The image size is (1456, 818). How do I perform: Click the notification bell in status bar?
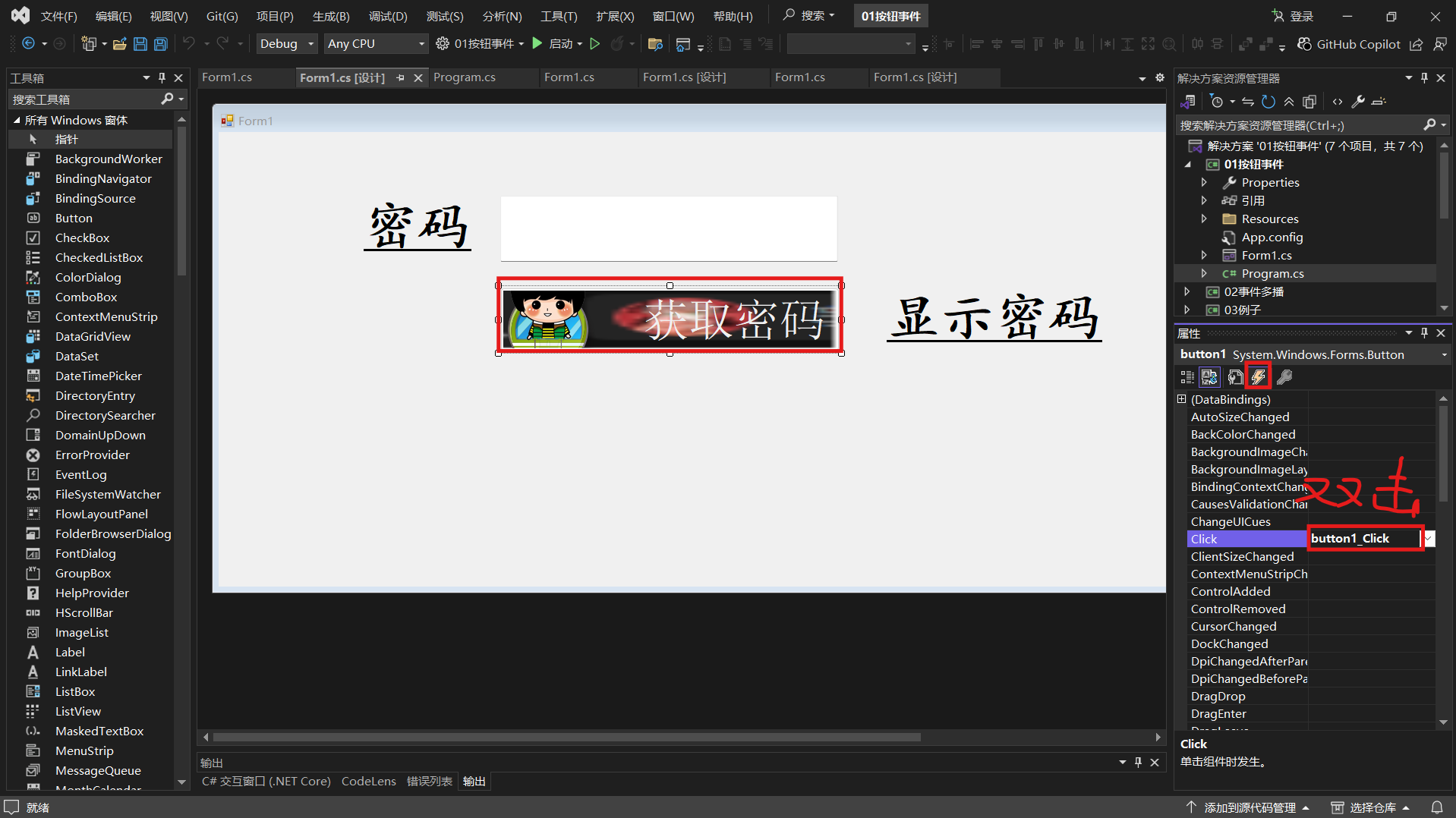click(x=1437, y=807)
